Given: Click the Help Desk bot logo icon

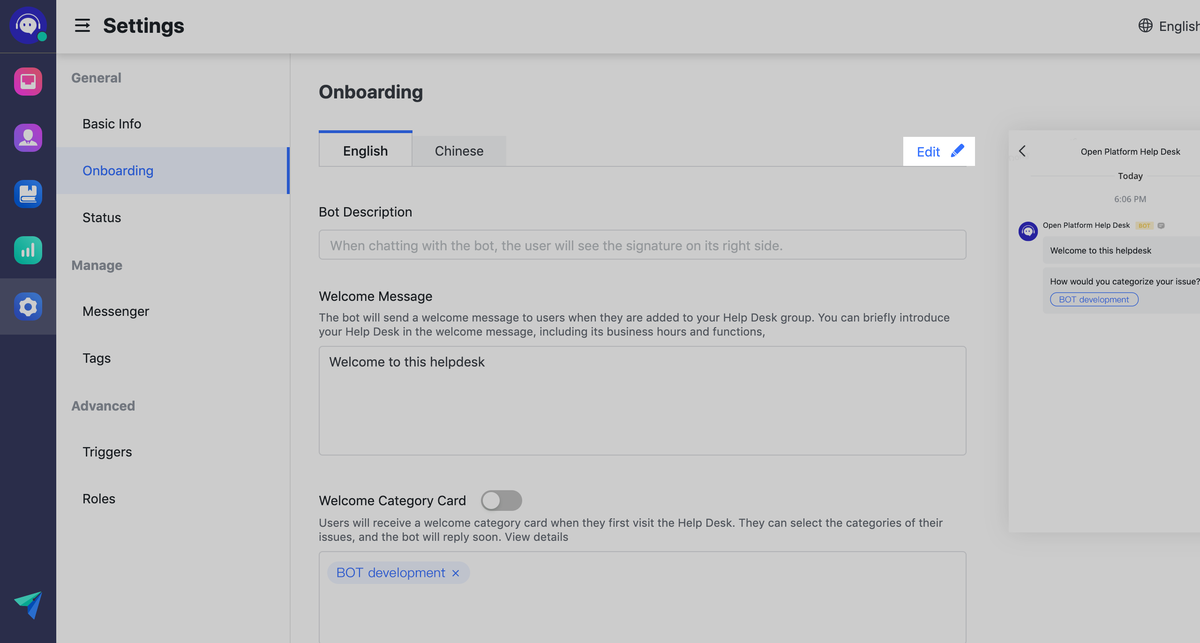Looking at the screenshot, I should tap(28, 26).
